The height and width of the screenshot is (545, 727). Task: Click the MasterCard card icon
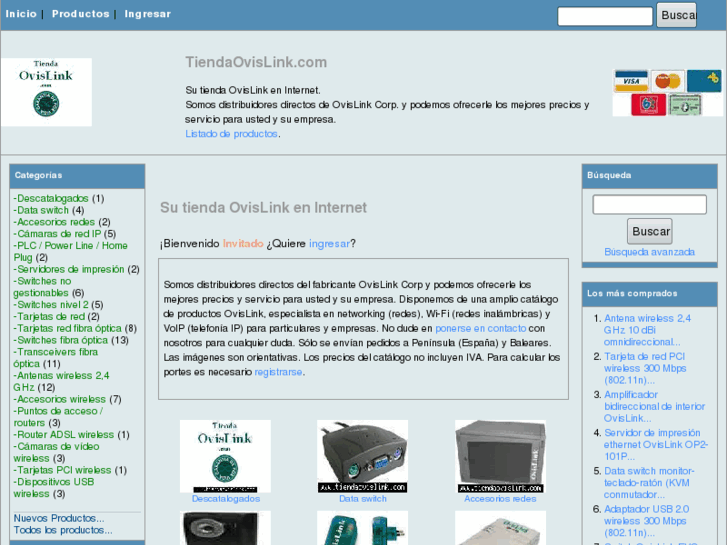[667, 81]
